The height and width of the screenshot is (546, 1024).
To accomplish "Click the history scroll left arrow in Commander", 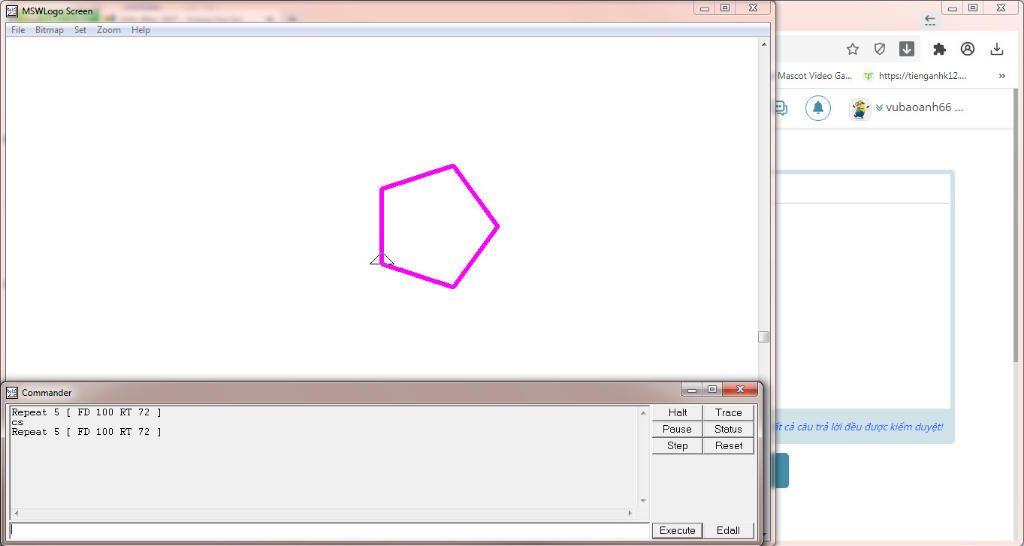I will pyautogui.click(x=16, y=513).
